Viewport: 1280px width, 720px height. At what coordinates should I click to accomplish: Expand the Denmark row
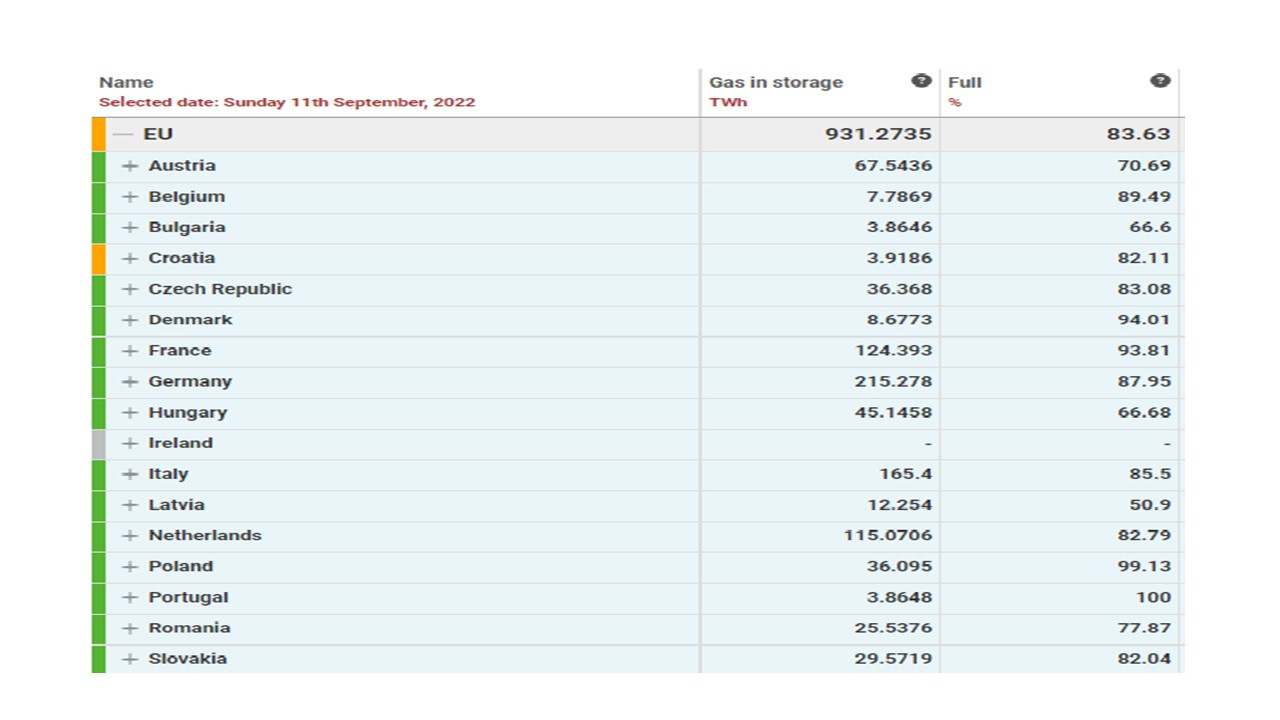(x=129, y=320)
